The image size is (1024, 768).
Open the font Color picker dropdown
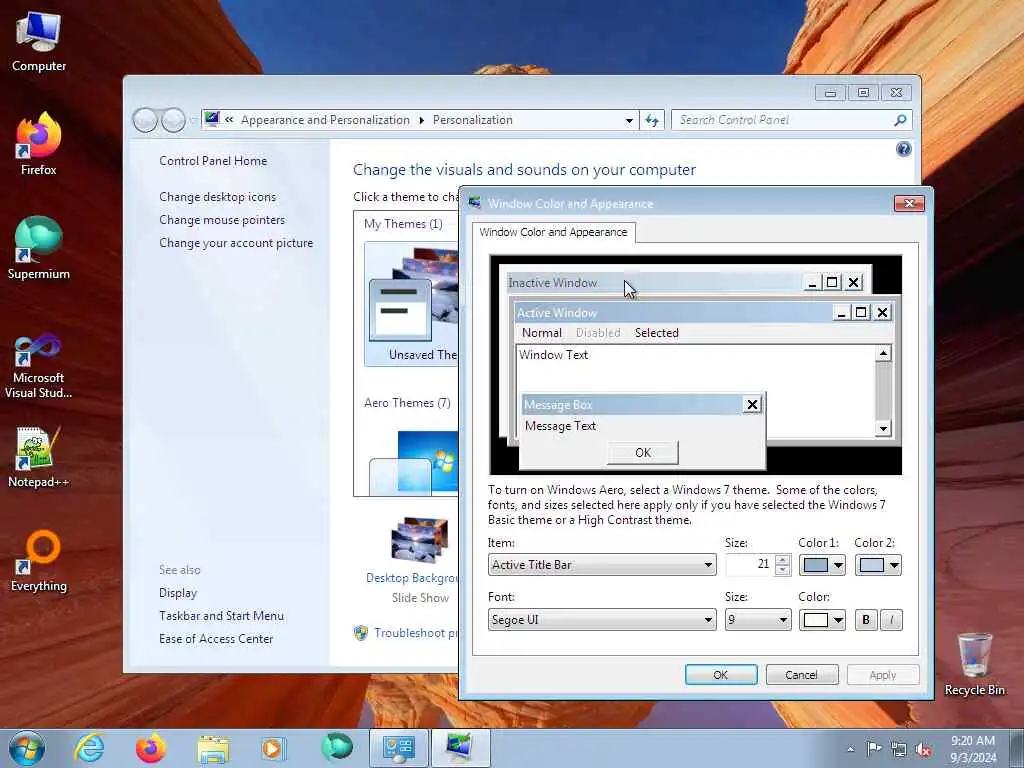click(x=822, y=620)
